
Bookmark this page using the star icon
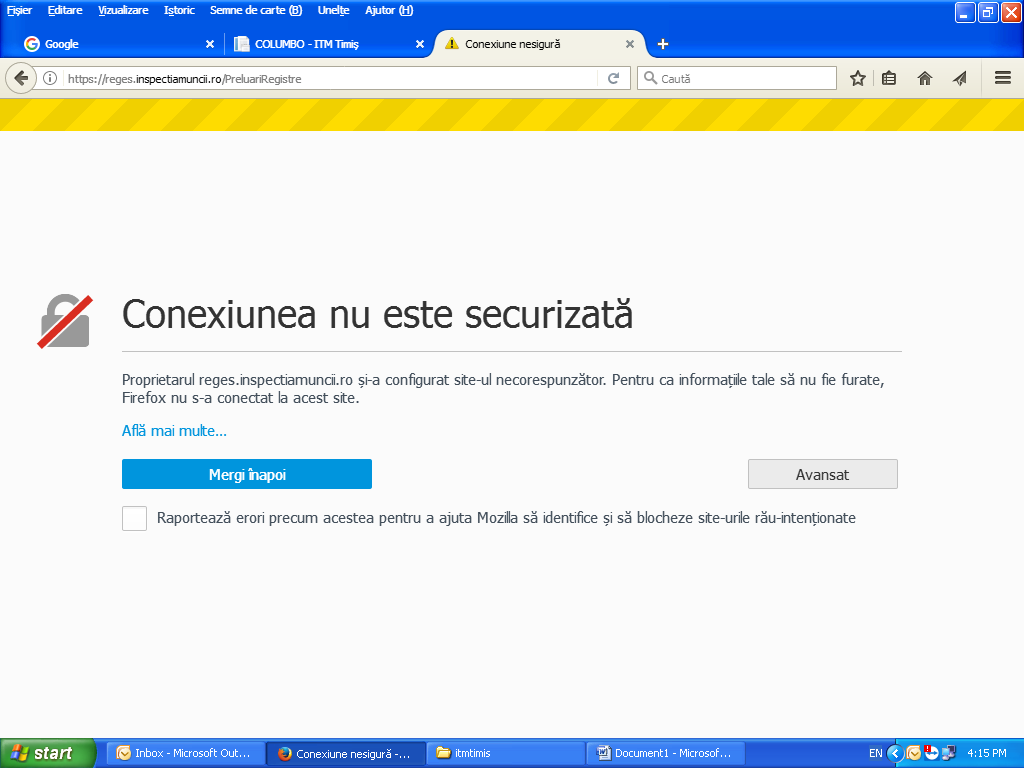pos(857,78)
